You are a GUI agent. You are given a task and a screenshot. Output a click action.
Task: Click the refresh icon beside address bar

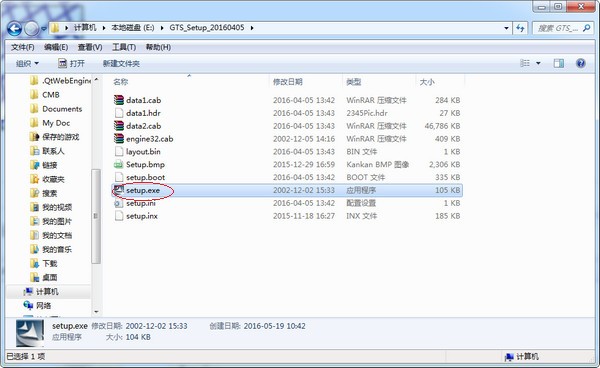[520, 28]
